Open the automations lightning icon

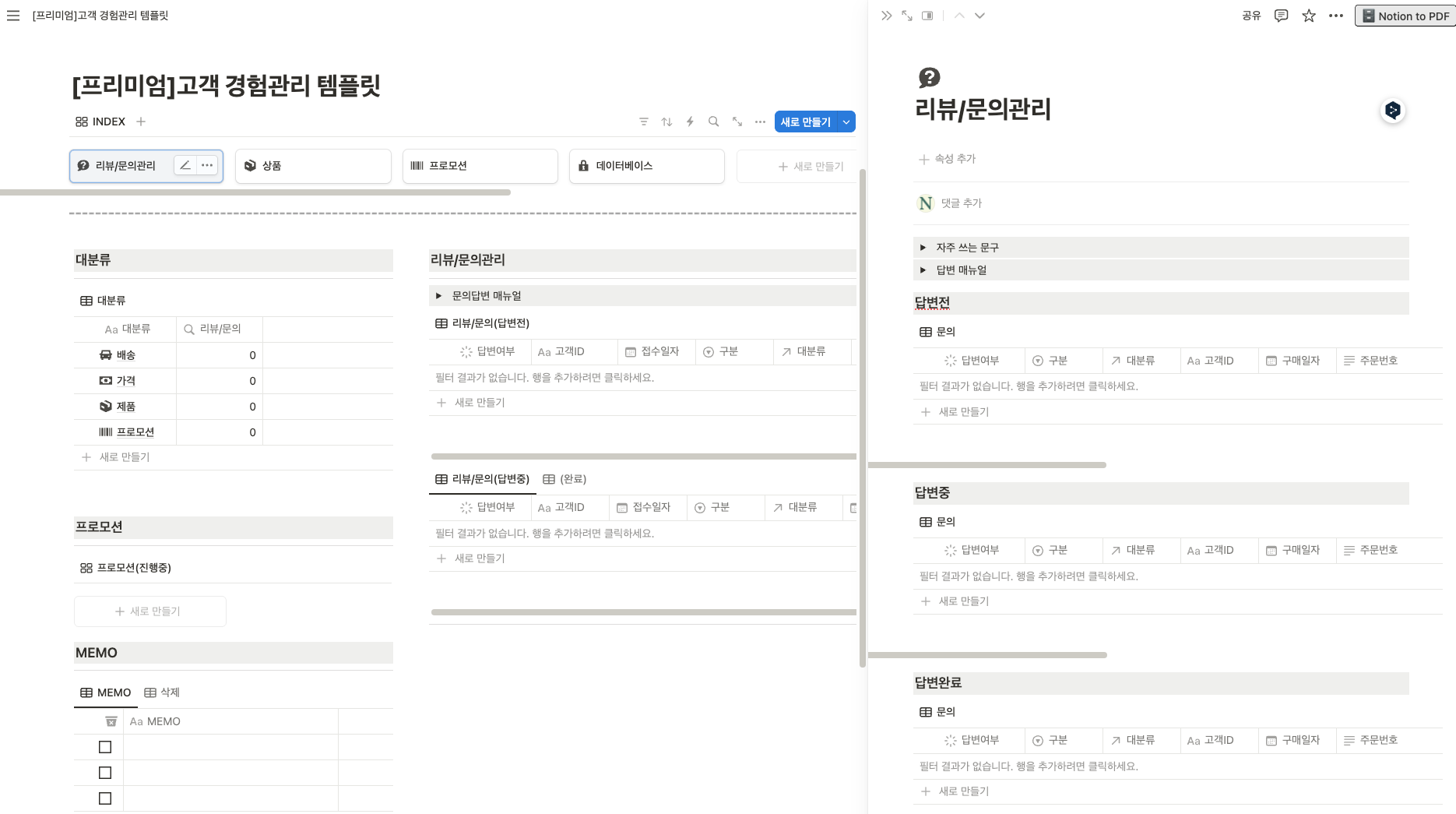(x=690, y=122)
